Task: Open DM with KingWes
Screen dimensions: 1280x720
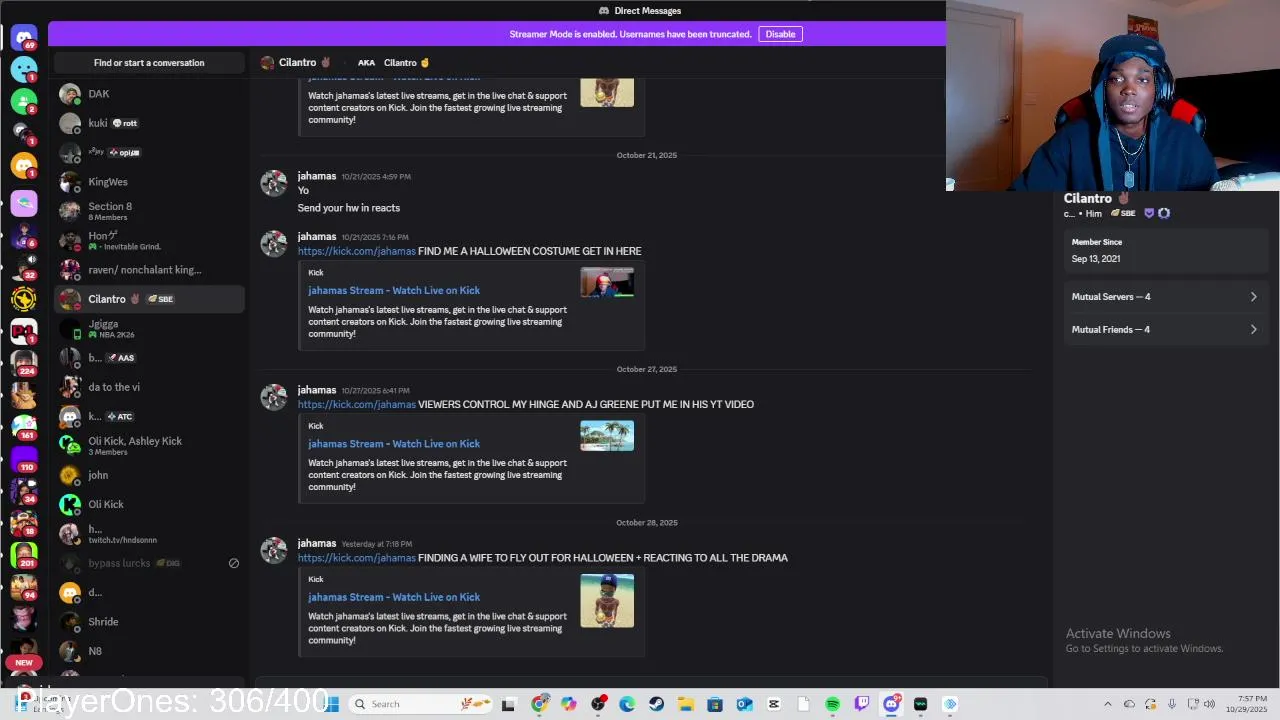Action: click(x=149, y=182)
